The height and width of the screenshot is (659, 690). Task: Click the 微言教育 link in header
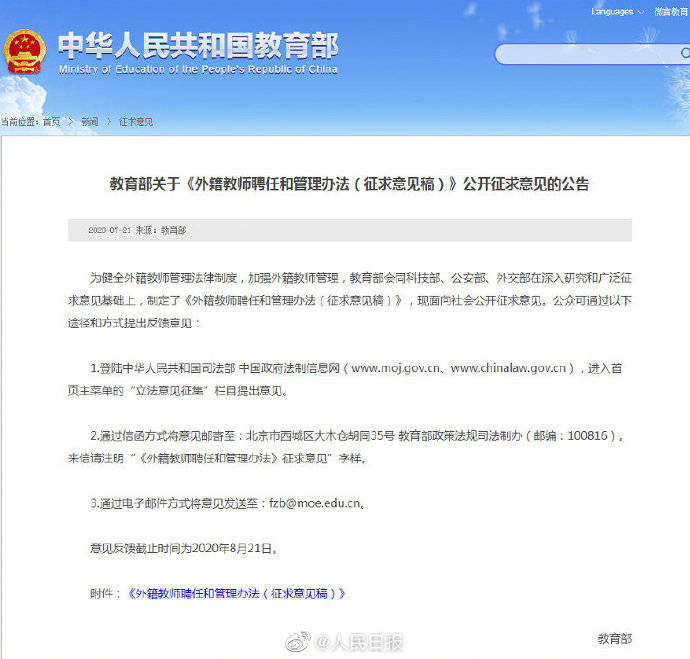tap(672, 12)
